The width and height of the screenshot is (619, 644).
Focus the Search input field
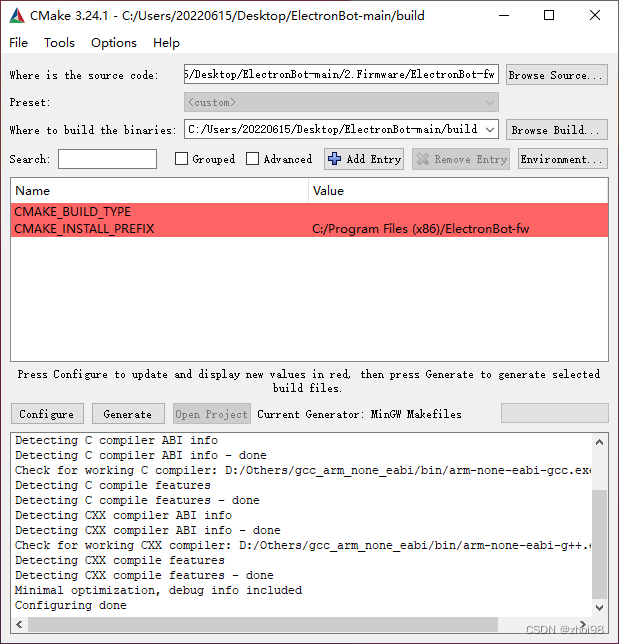(107, 159)
